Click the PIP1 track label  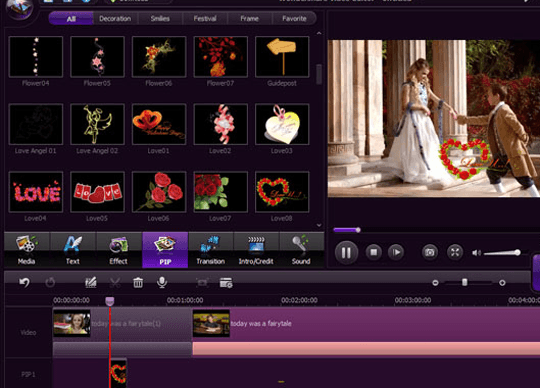point(28,374)
